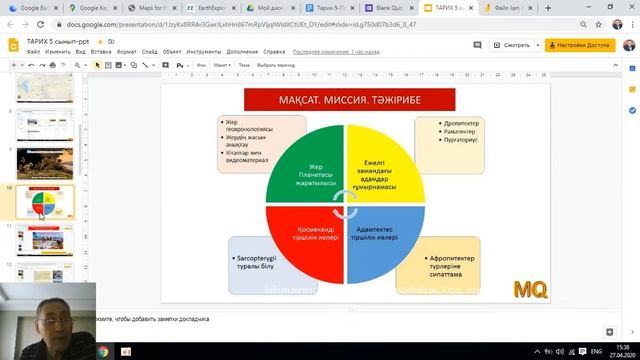Screen dimensions: 640x360
Task: Open the input tools Ру button
Action: [x=180, y=65]
